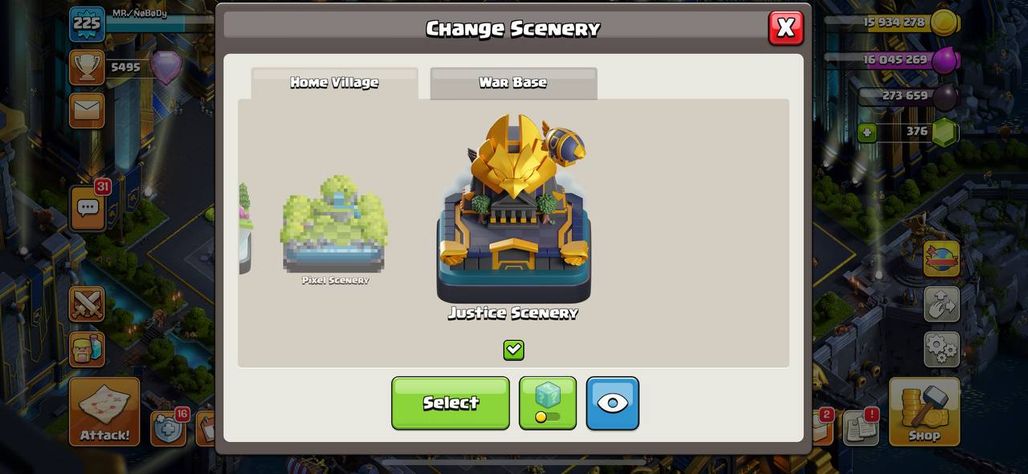Open the crossed swords war icon
The height and width of the screenshot is (474, 1028).
(87, 304)
